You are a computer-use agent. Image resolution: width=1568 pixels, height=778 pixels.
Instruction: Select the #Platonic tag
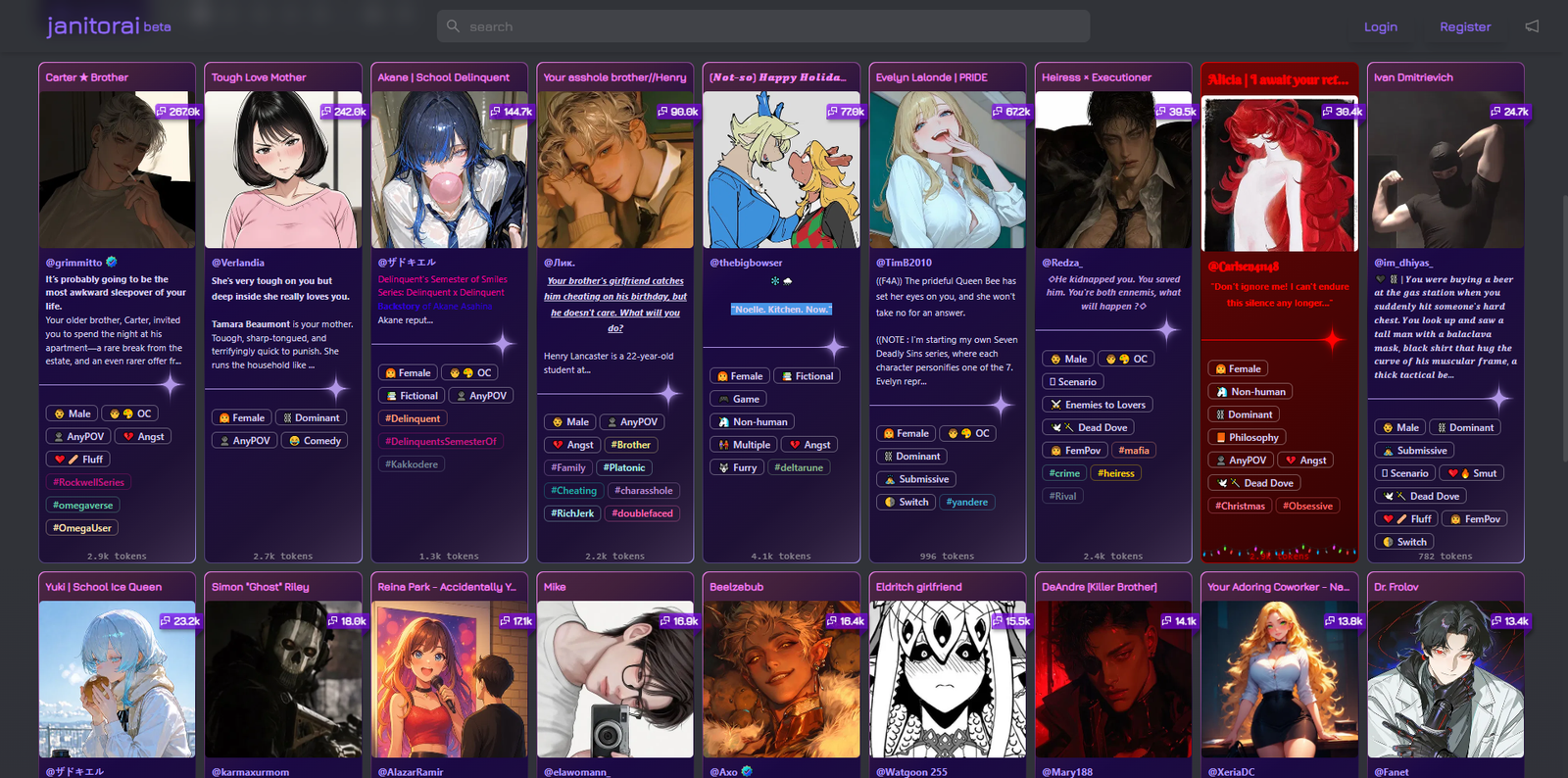(x=624, y=467)
